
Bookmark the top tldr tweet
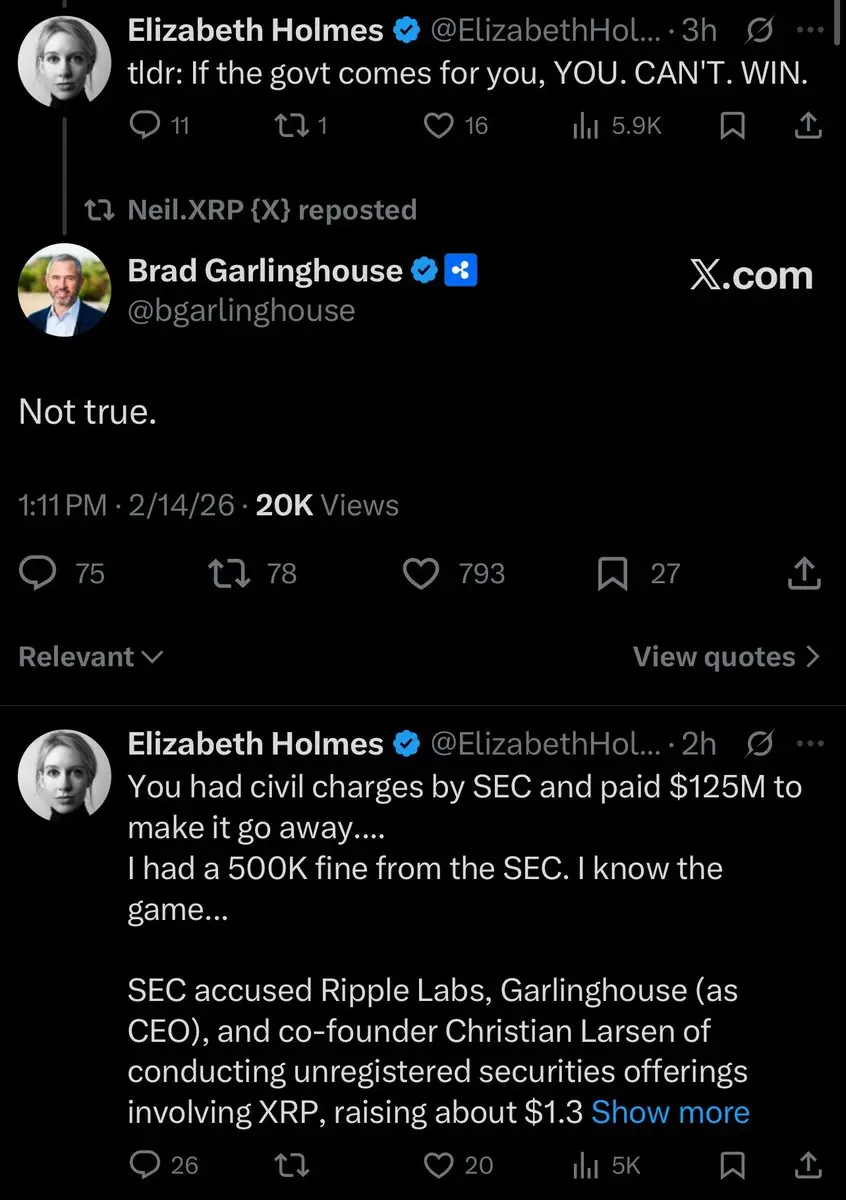[x=733, y=125]
